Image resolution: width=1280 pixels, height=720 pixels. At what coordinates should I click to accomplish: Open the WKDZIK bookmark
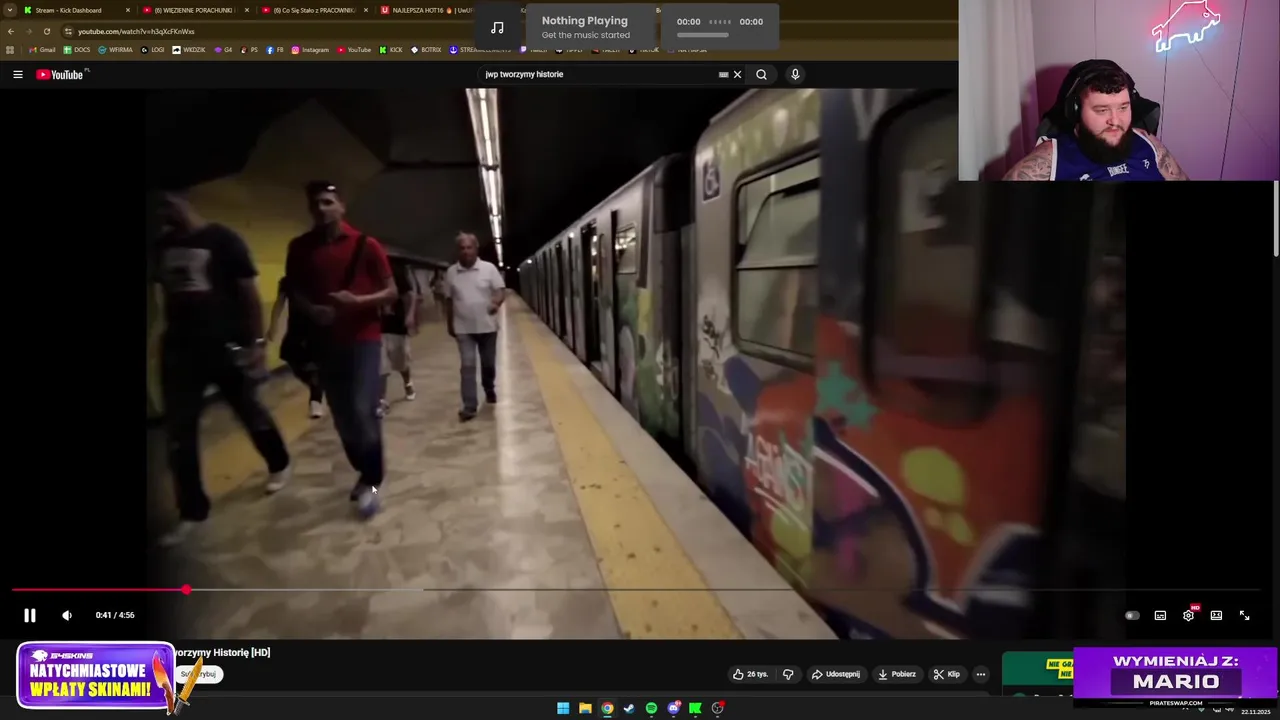coord(189,49)
